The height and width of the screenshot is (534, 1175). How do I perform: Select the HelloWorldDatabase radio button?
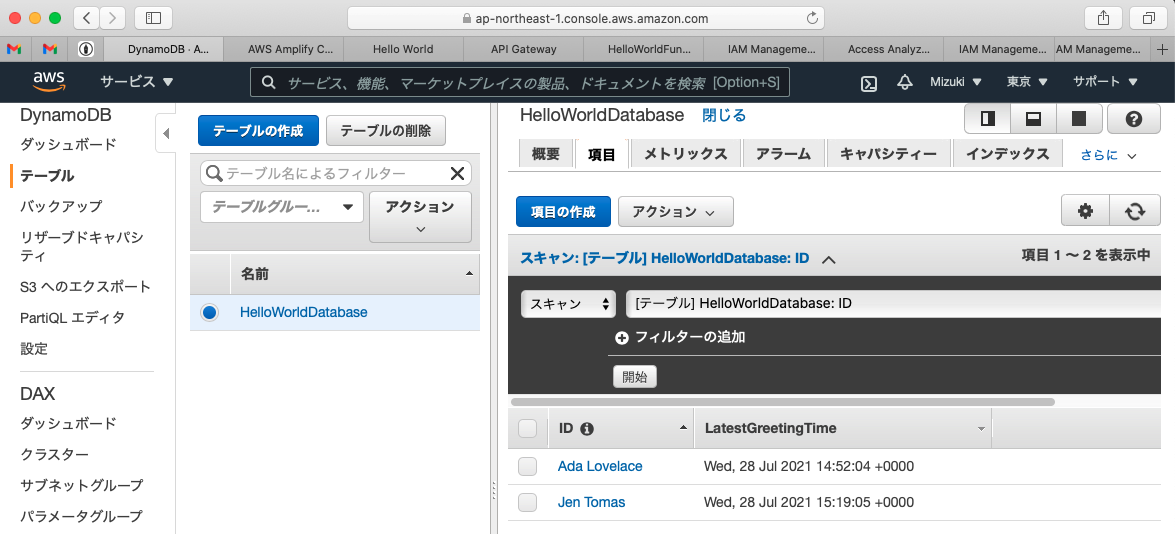(x=210, y=312)
